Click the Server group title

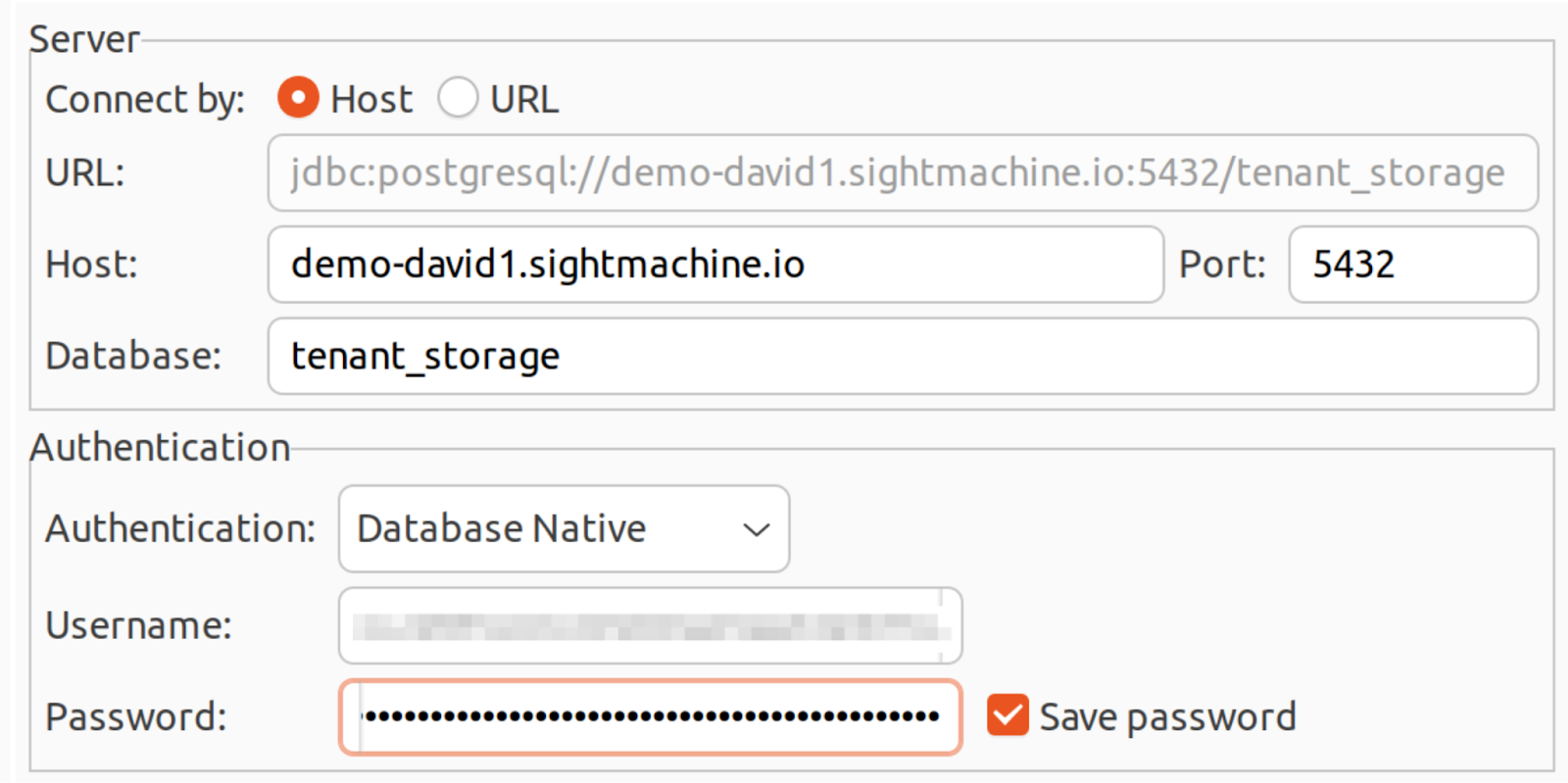point(84,39)
